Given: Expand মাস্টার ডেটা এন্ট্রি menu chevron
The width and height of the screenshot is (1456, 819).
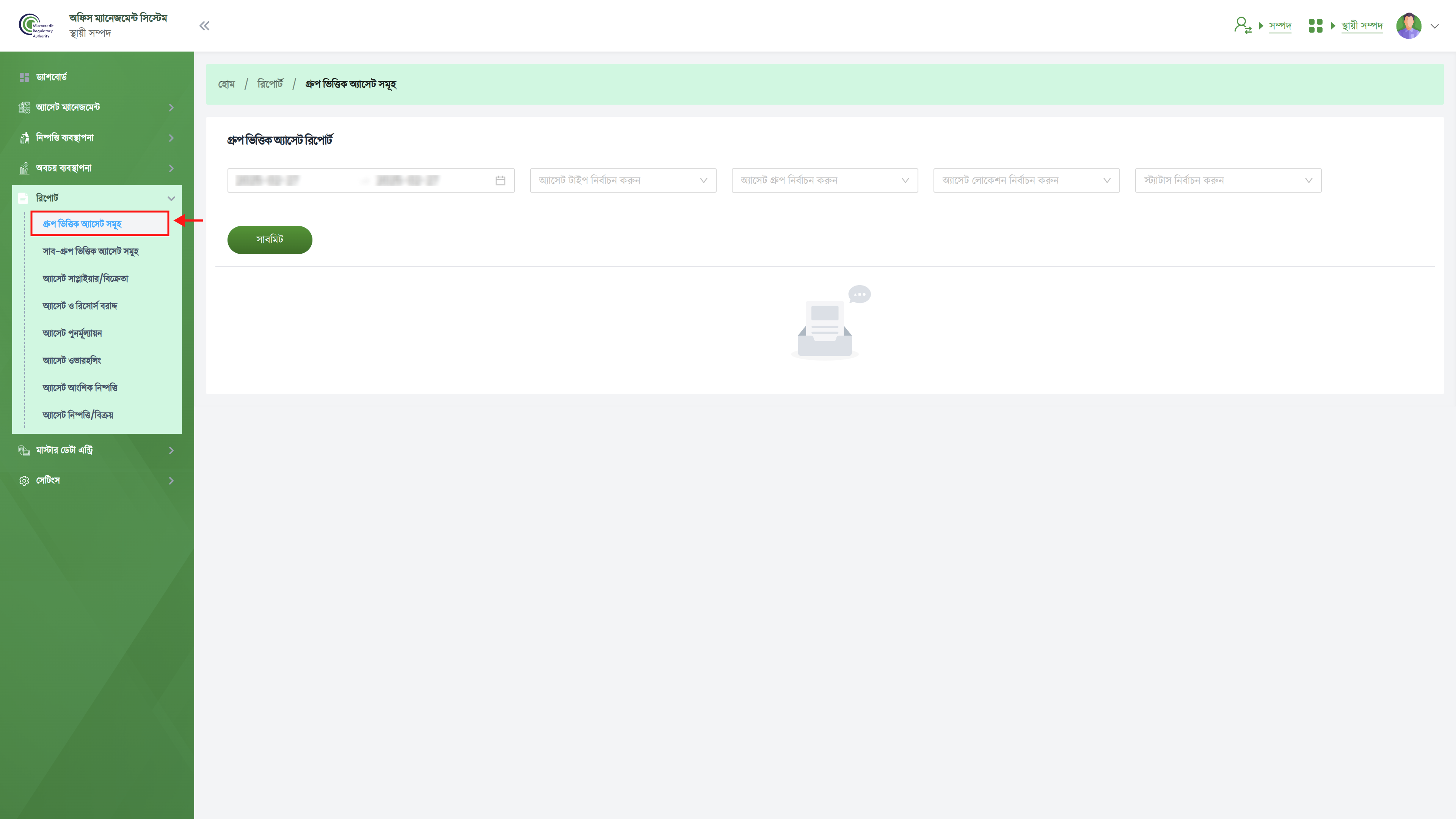Looking at the screenshot, I should pyautogui.click(x=171, y=450).
